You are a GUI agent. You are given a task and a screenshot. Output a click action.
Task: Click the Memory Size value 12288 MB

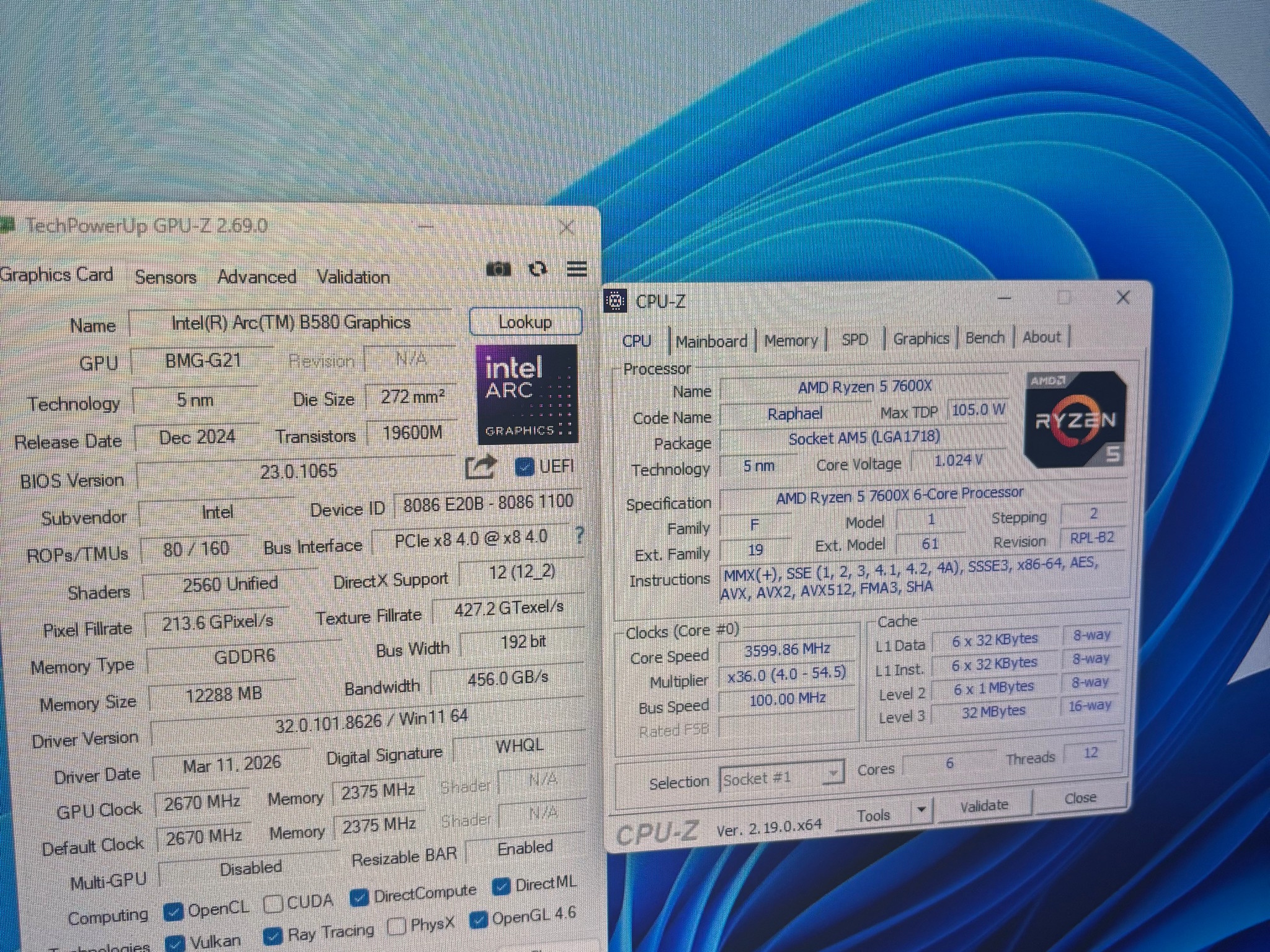224,694
